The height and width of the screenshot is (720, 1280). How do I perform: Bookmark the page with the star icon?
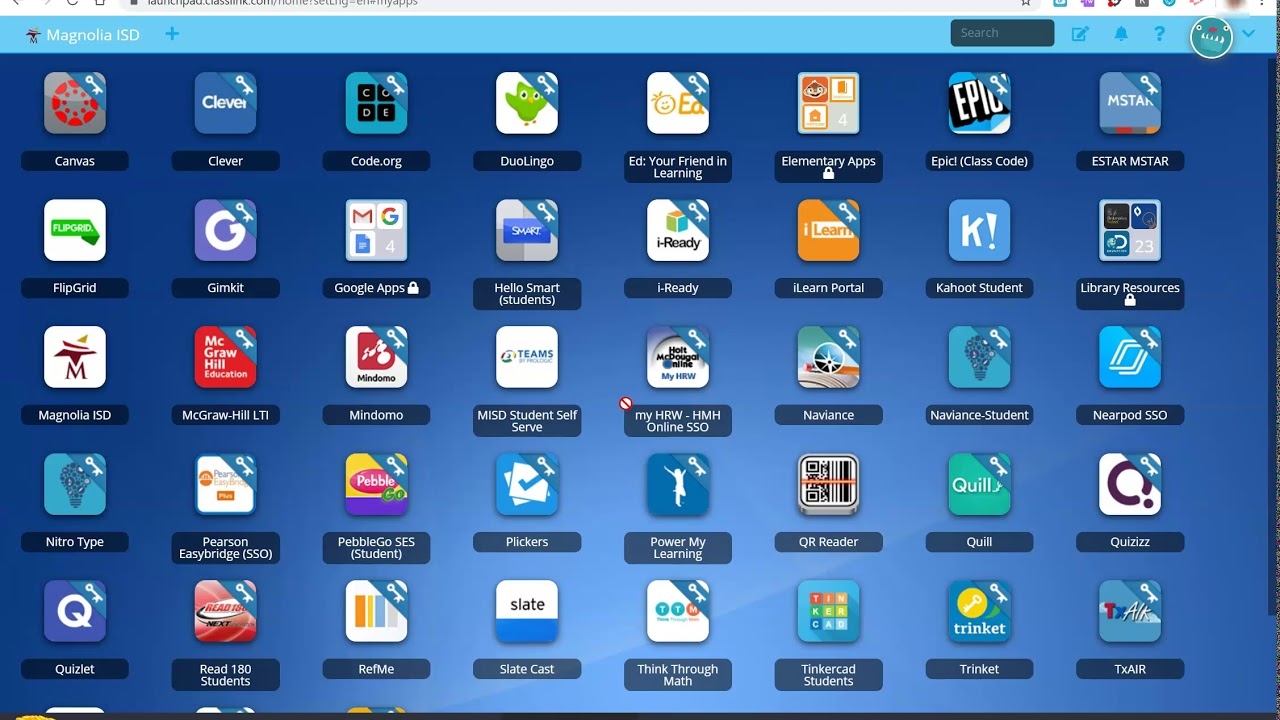[x=1026, y=3]
